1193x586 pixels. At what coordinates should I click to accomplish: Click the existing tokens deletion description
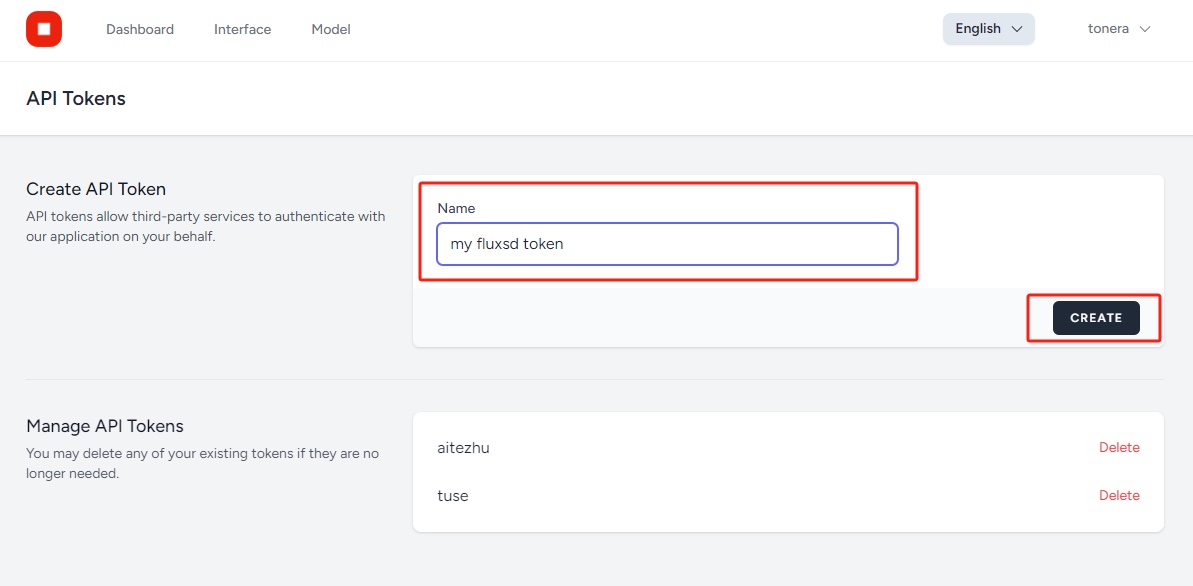202,463
